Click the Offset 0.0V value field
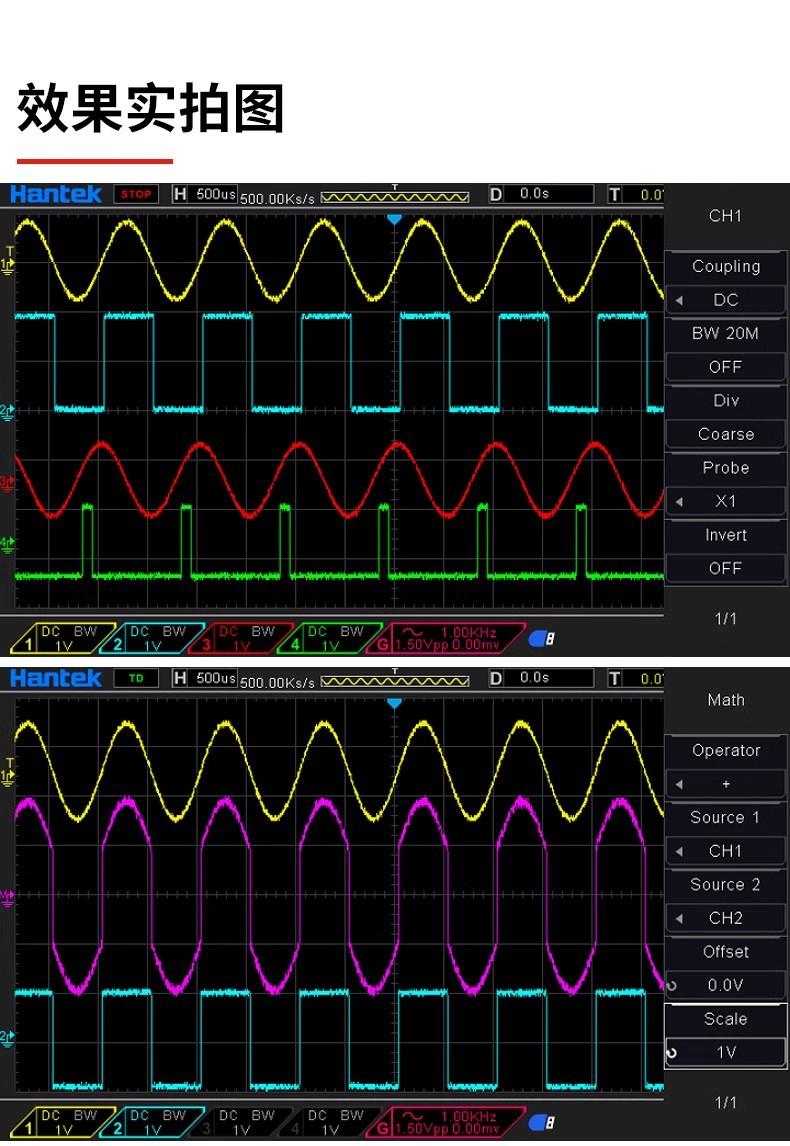 click(726, 985)
